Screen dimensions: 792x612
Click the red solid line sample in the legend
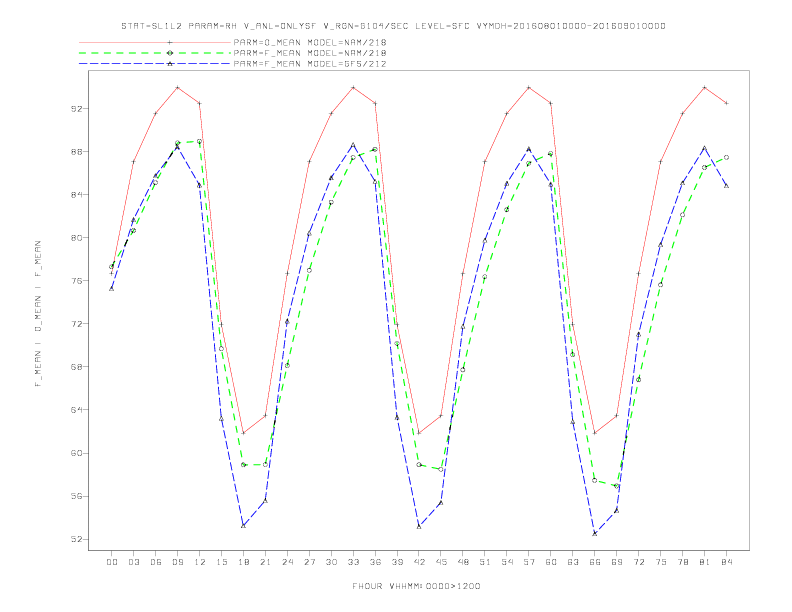tap(155, 42)
